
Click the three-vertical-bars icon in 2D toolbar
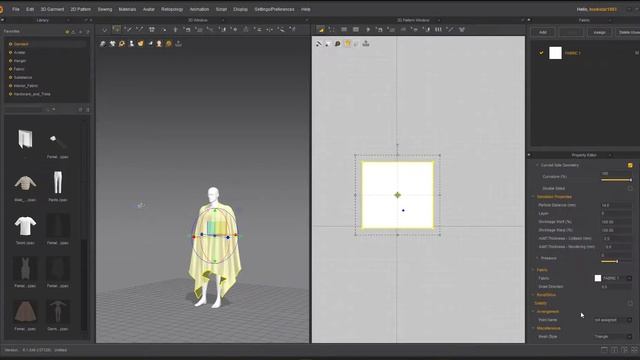438,29
